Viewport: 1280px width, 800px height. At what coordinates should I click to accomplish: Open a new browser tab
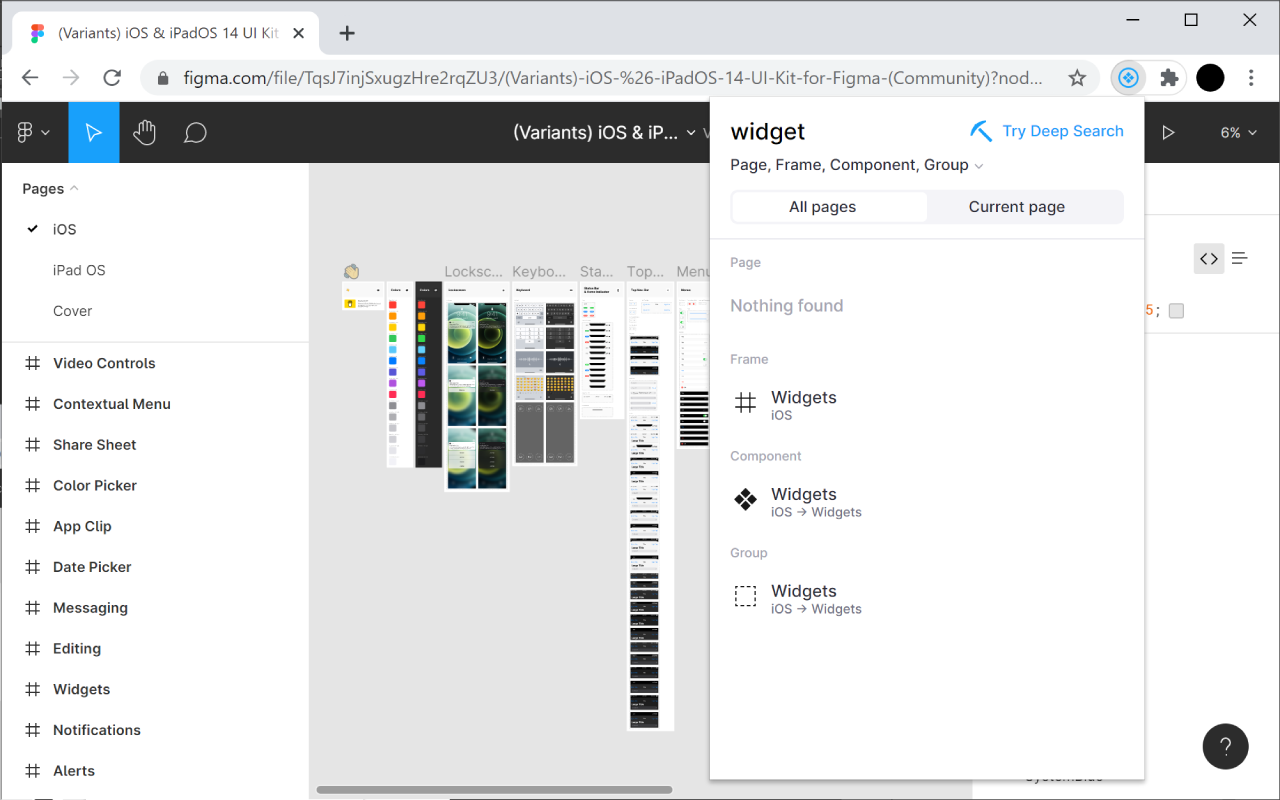point(347,33)
